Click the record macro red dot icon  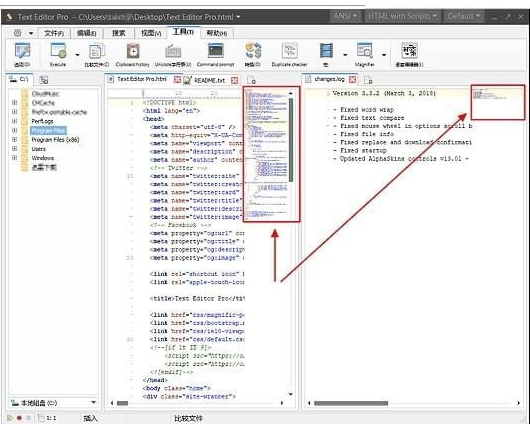[x=19, y=418]
